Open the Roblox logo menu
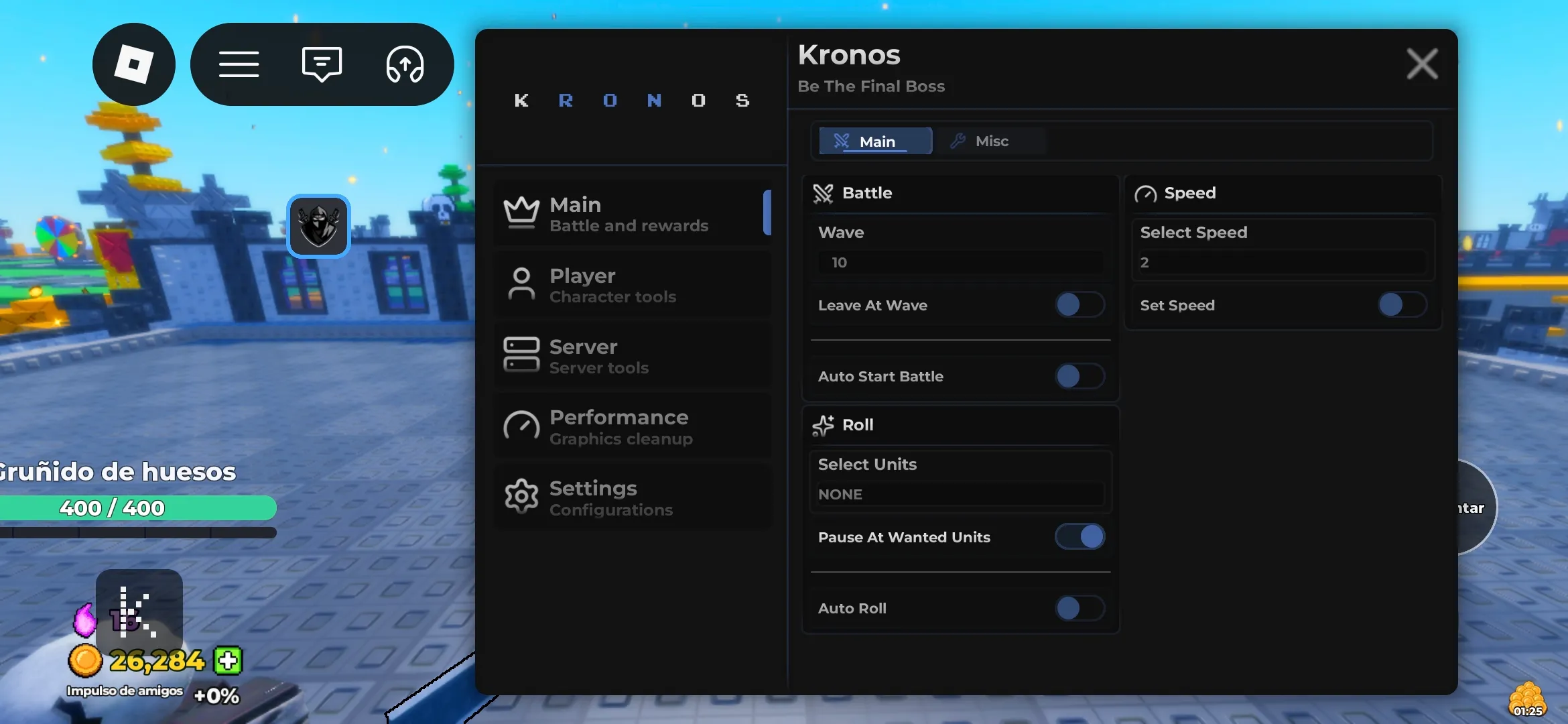This screenshot has height=724, width=1568. pyautogui.click(x=134, y=64)
